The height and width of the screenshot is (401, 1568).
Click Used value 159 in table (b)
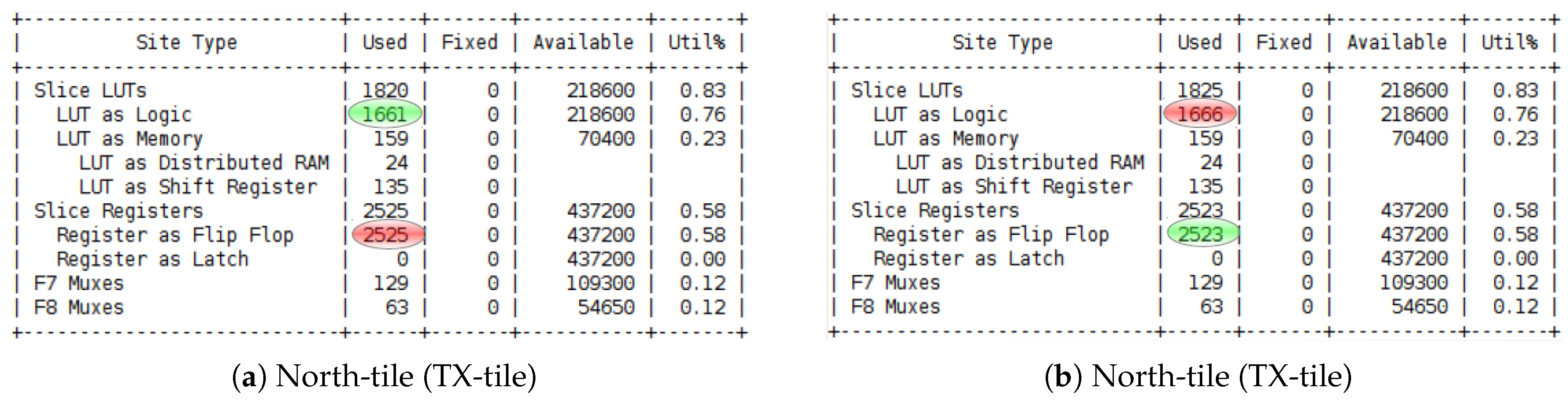1206,139
